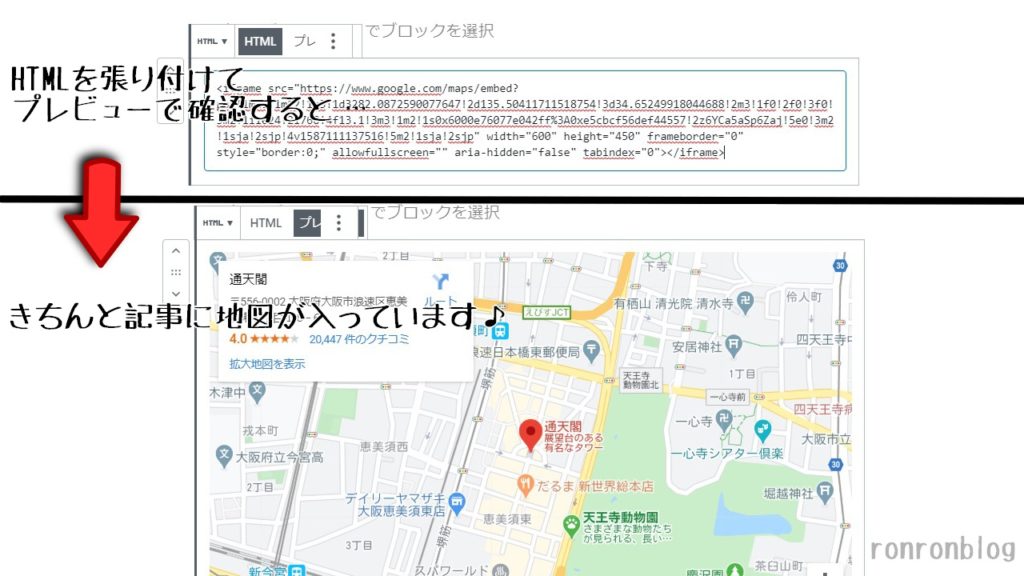Select the active HTML tab in upper toolbar
The width and height of the screenshot is (1024, 576).
260,41
